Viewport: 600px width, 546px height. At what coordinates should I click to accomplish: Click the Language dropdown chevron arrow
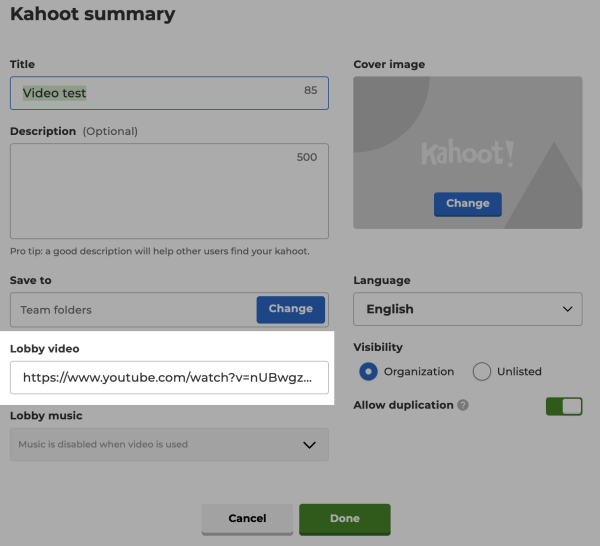[x=568, y=309]
